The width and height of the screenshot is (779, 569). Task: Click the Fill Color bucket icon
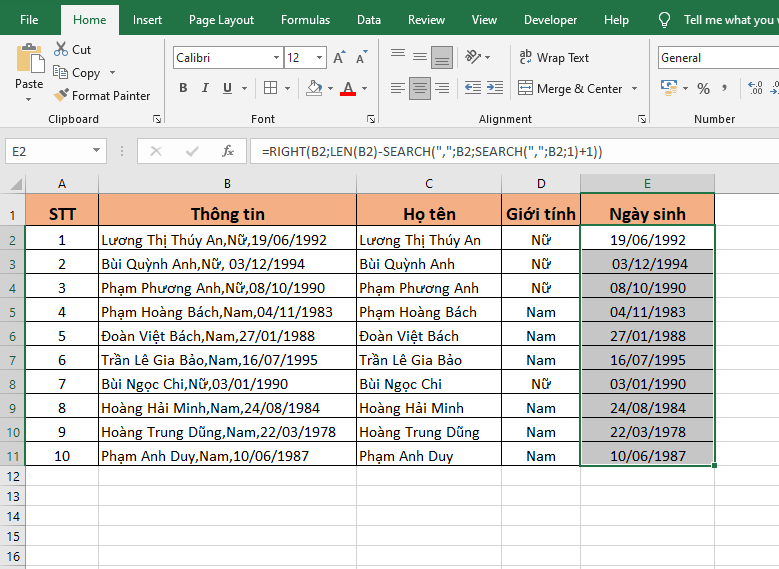tap(314, 88)
